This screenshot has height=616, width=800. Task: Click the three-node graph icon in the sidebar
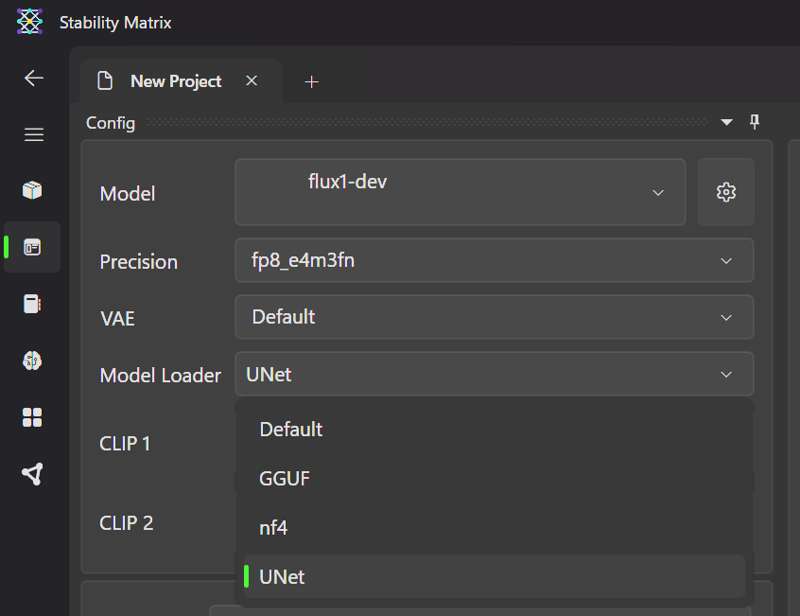[x=32, y=474]
